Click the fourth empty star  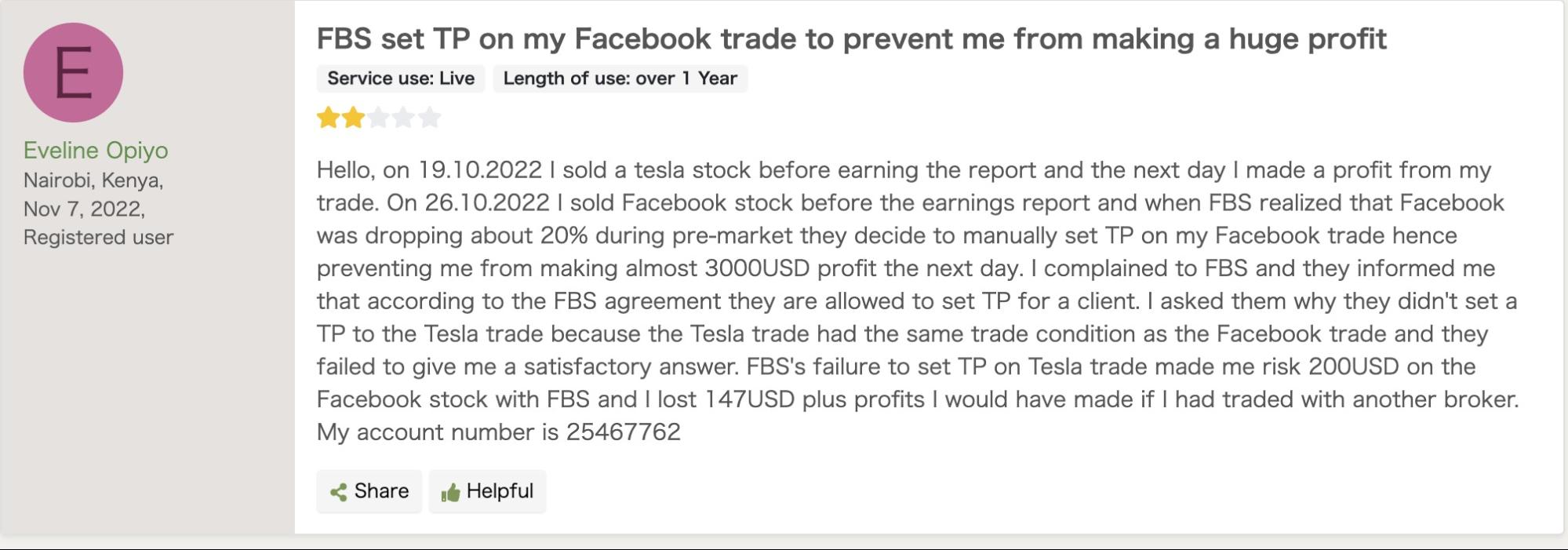tap(404, 118)
